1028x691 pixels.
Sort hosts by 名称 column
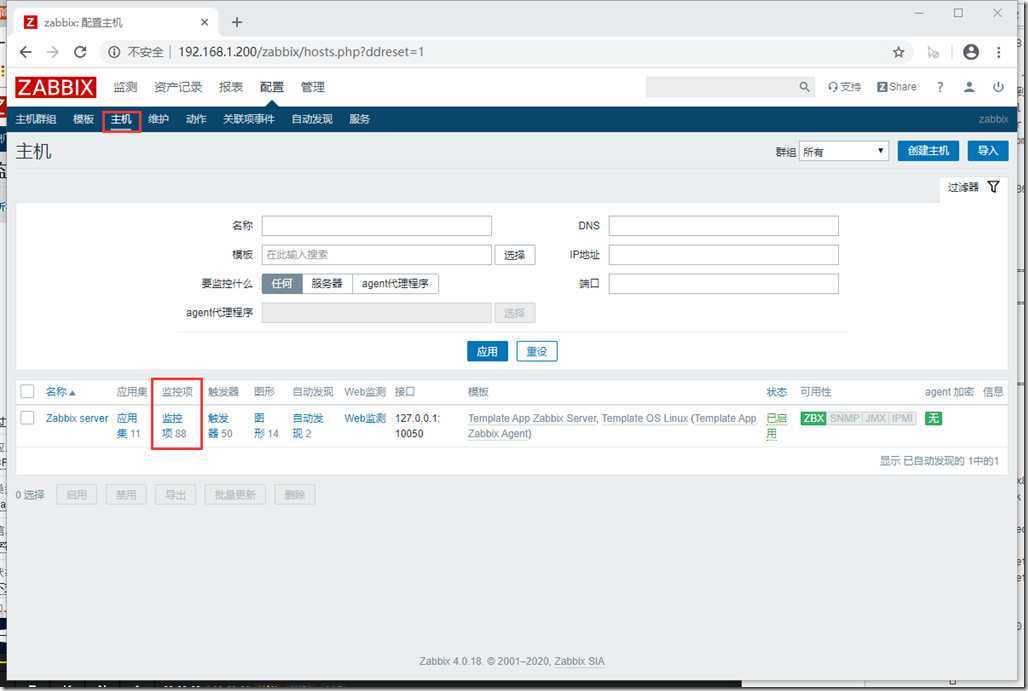[x=60, y=392]
